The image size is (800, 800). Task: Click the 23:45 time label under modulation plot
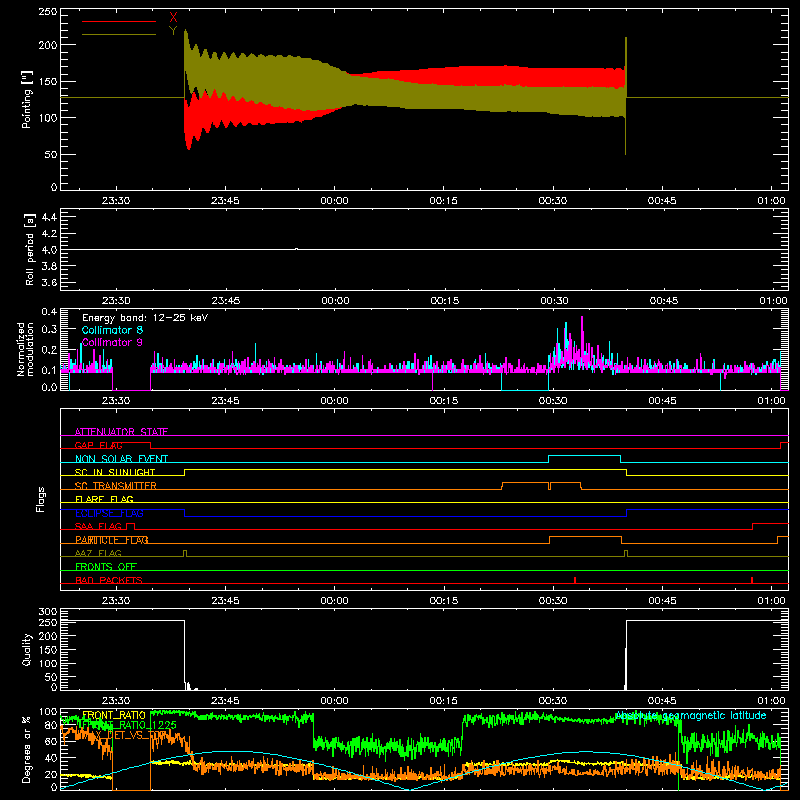225,401
